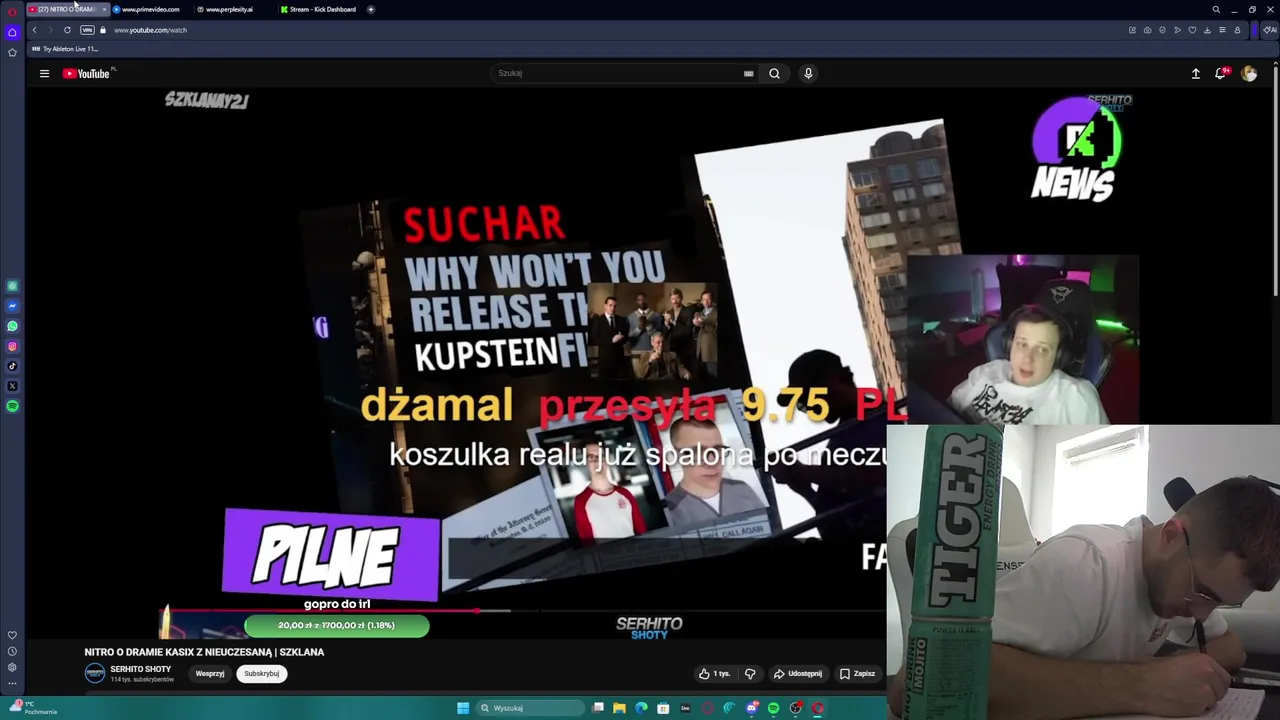The height and width of the screenshot is (720, 1280).
Task: Open the ad blocker shield icon
Action: [x=1162, y=30]
